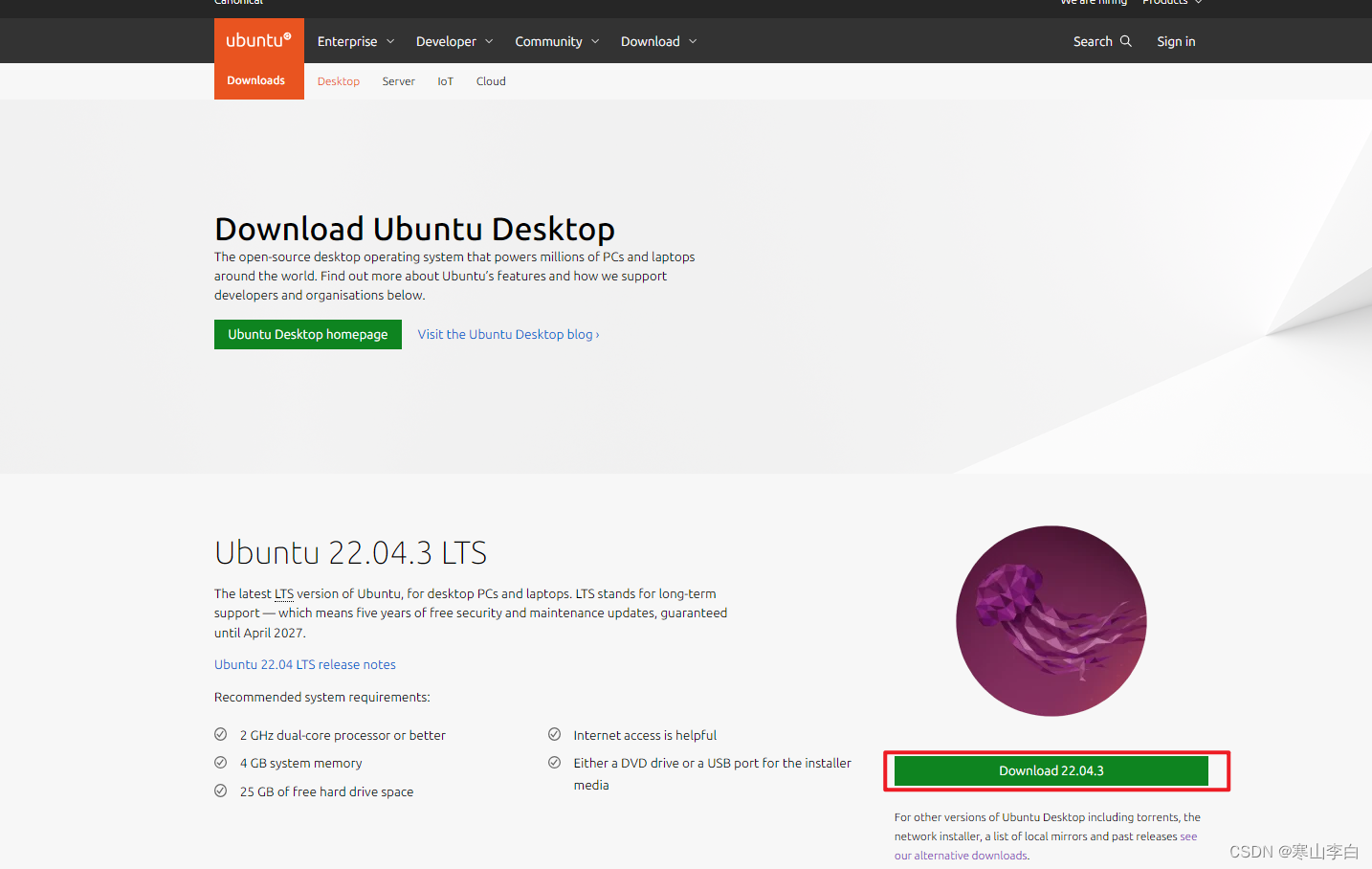Click the We are hiring link

(x=1093, y=3)
